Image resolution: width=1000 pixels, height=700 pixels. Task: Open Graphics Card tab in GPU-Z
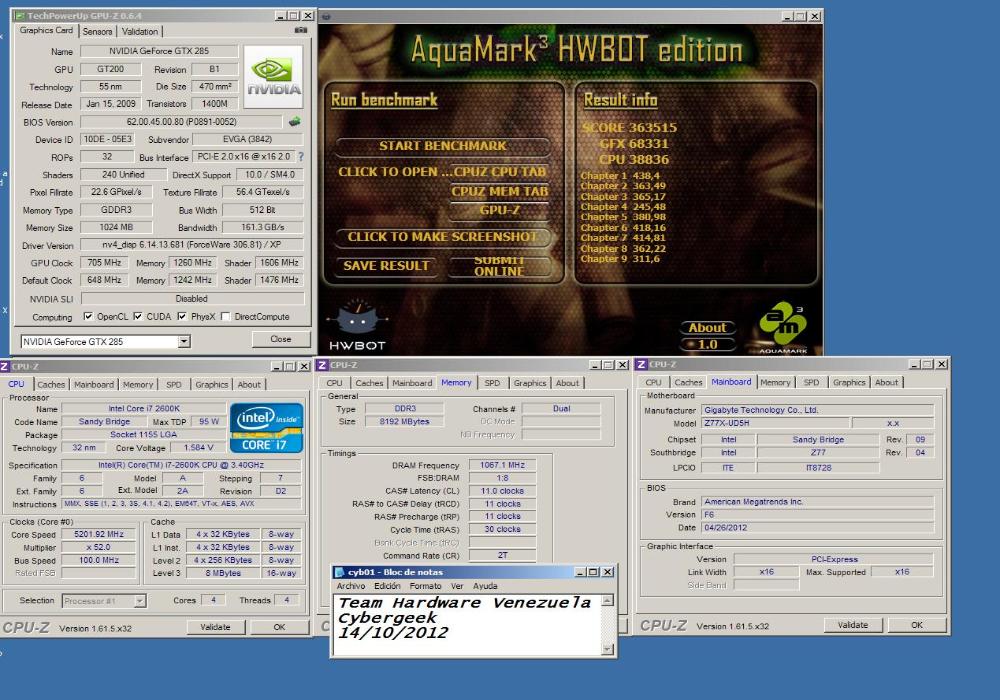tap(46, 30)
